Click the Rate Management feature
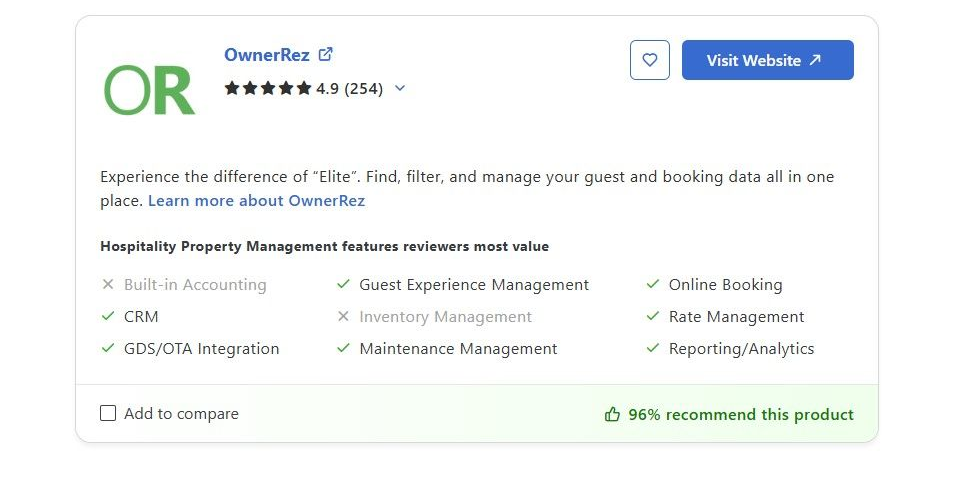The image size is (979, 479). pos(737,317)
